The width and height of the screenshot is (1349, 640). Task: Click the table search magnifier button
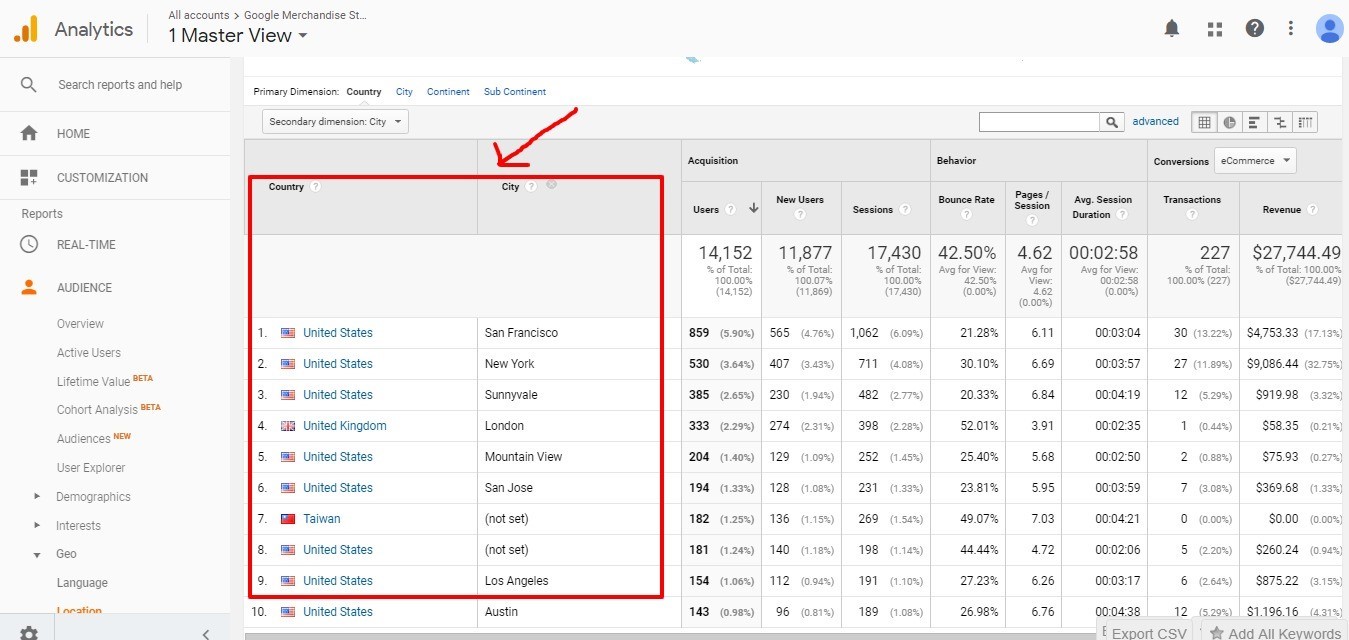click(1112, 122)
